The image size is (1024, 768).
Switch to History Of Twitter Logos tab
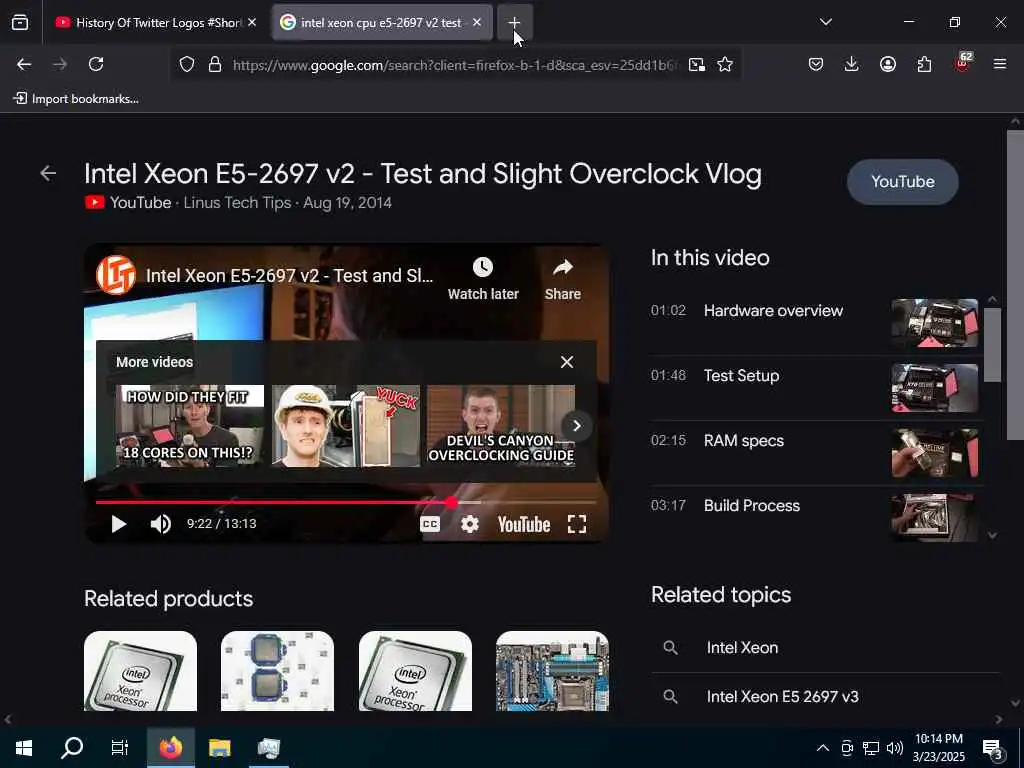point(155,22)
